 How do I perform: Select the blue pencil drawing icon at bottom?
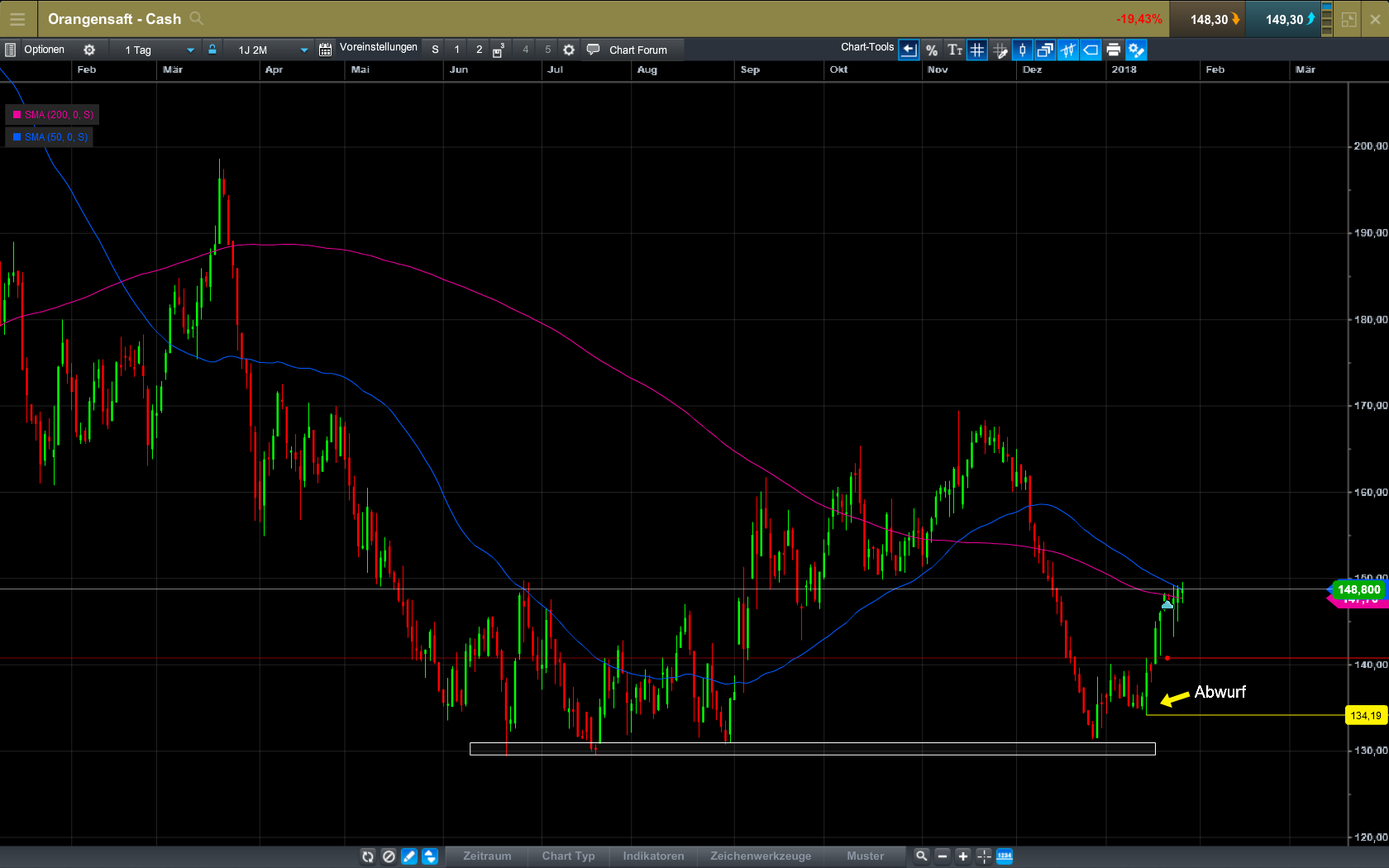(409, 856)
